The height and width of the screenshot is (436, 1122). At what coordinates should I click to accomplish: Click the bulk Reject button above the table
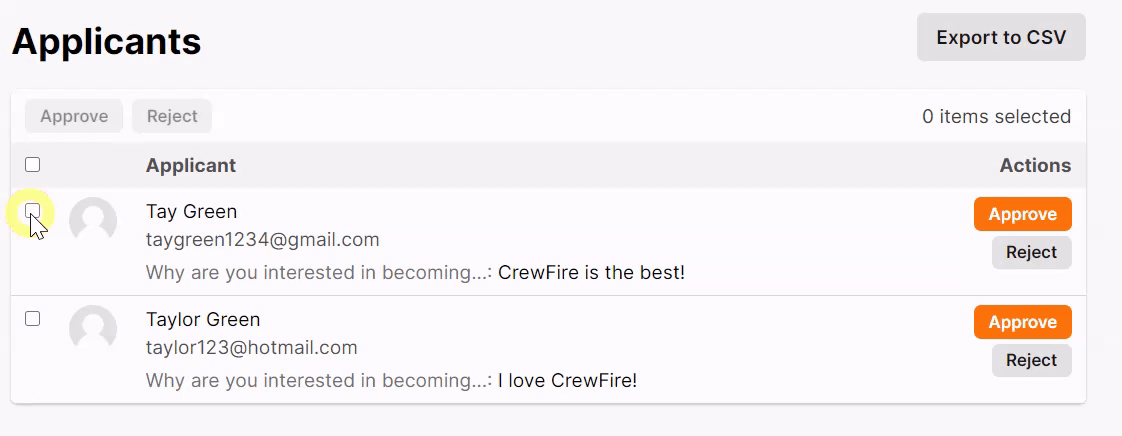(172, 116)
